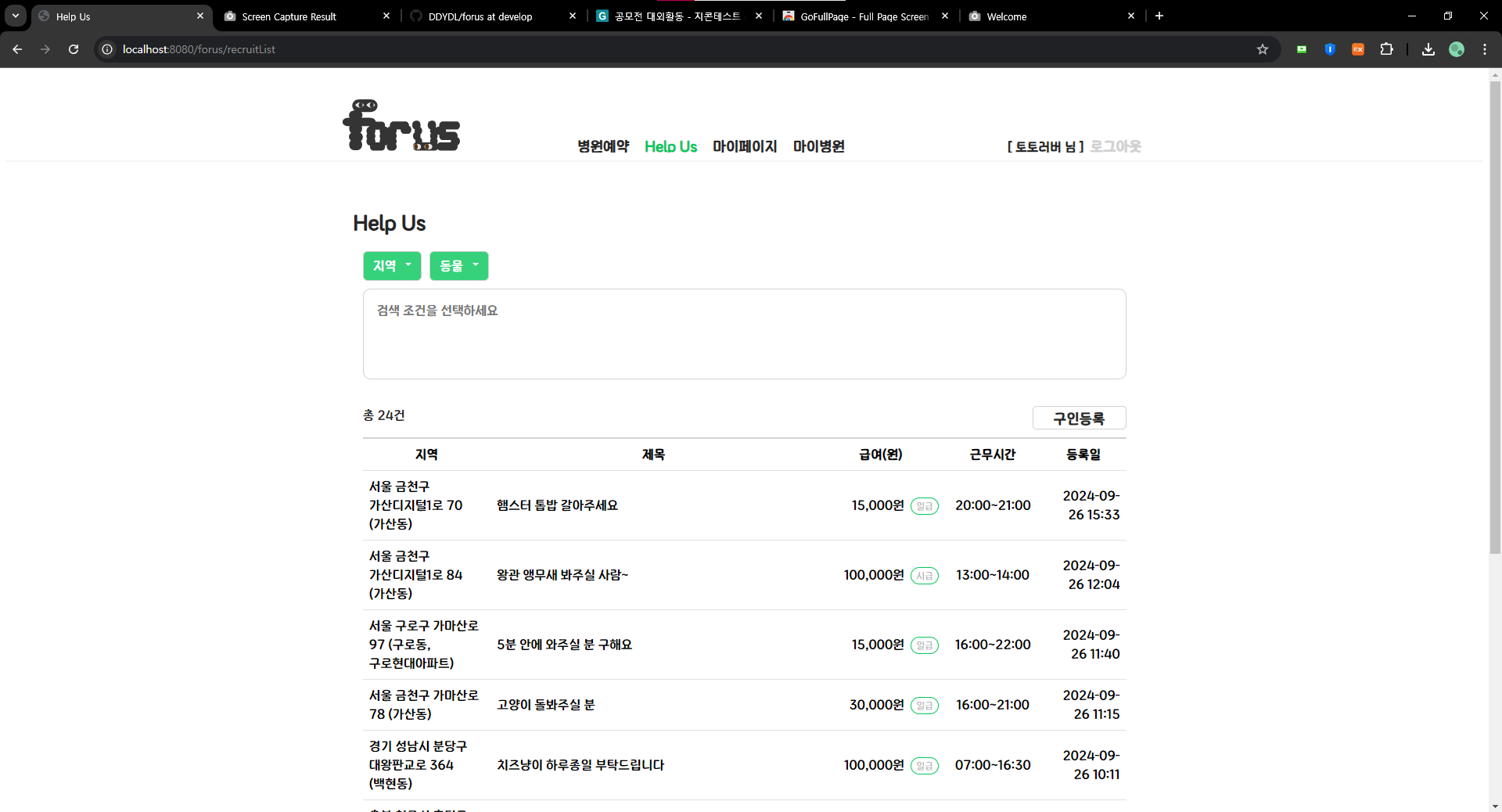View site information icon
The image size is (1502, 812).
pos(107,49)
